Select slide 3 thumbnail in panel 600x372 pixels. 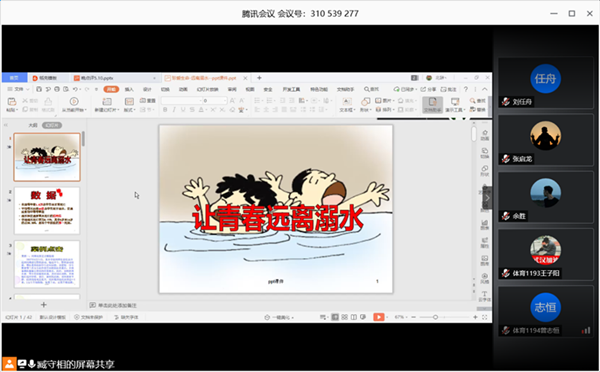point(47,264)
